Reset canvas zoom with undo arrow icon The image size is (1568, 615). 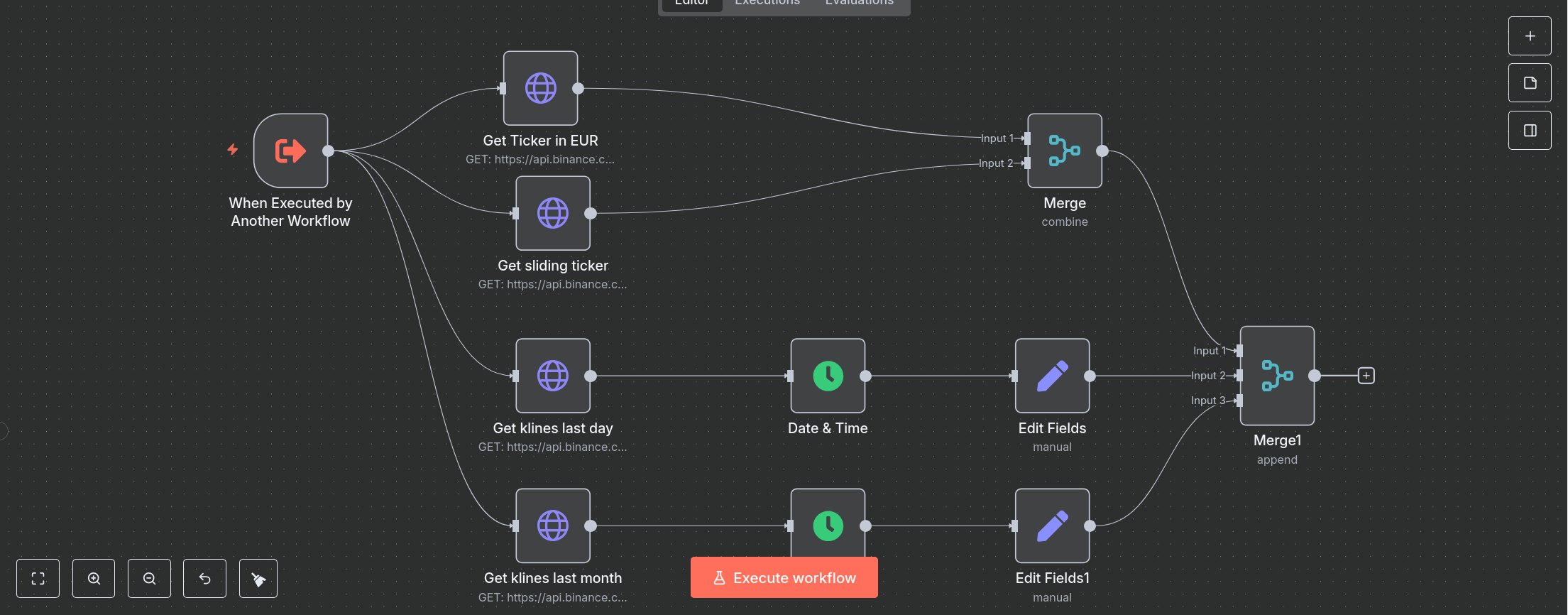[204, 578]
